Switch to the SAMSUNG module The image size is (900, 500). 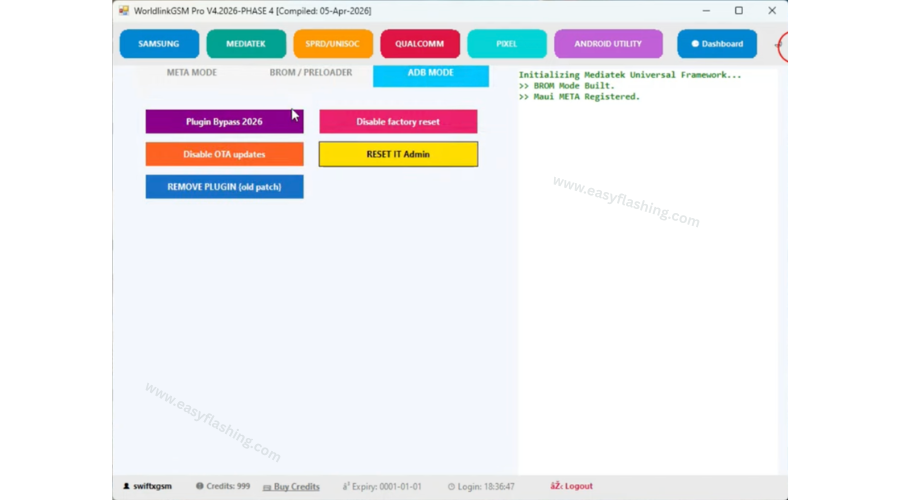pyautogui.click(x=159, y=44)
